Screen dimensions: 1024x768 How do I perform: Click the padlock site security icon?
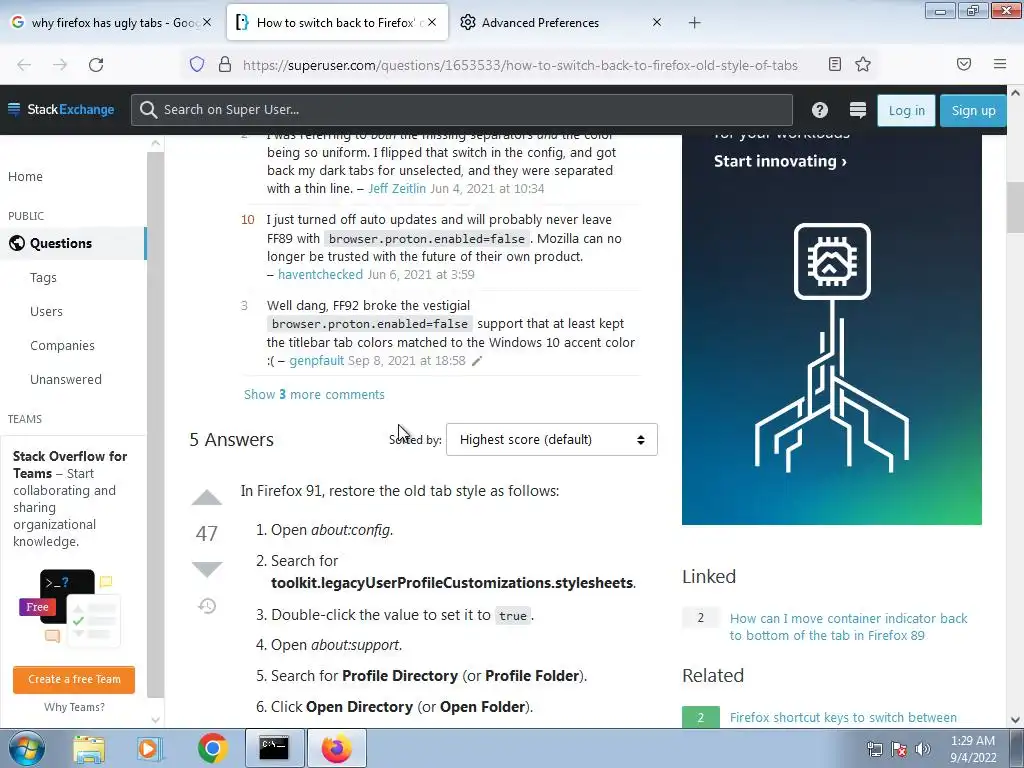coord(225,64)
